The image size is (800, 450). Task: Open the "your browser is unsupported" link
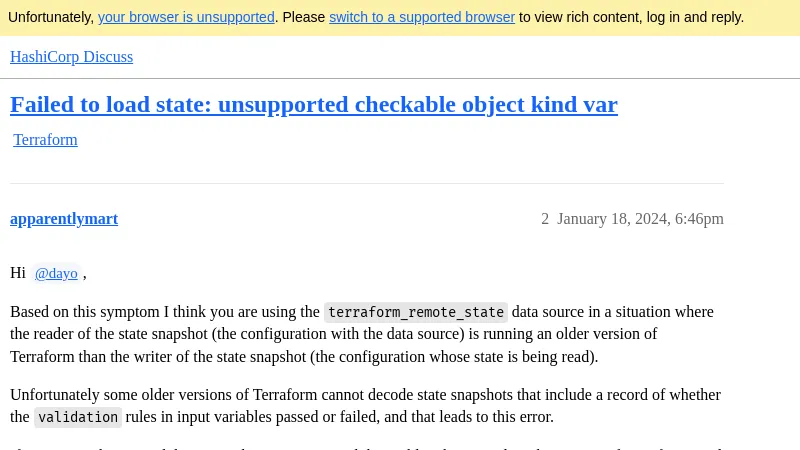pos(186,17)
